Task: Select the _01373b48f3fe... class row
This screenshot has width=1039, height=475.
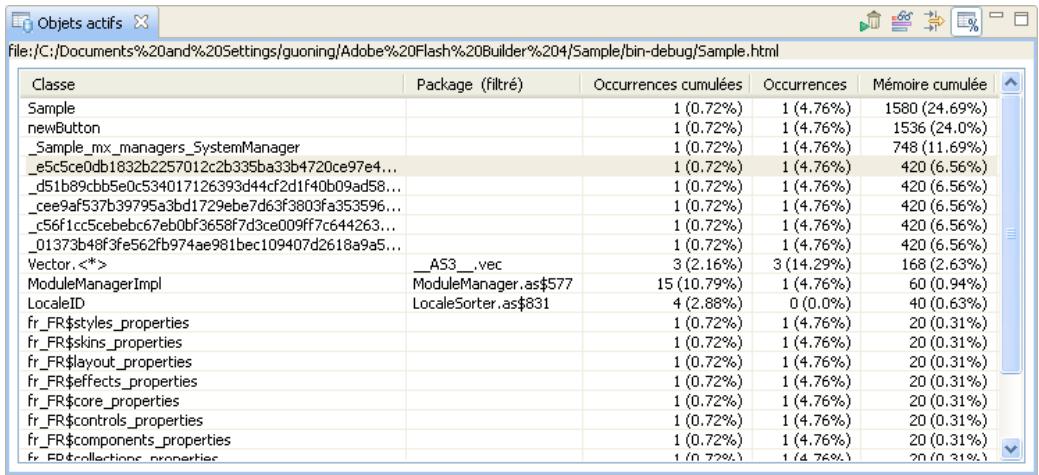Action: point(511,245)
